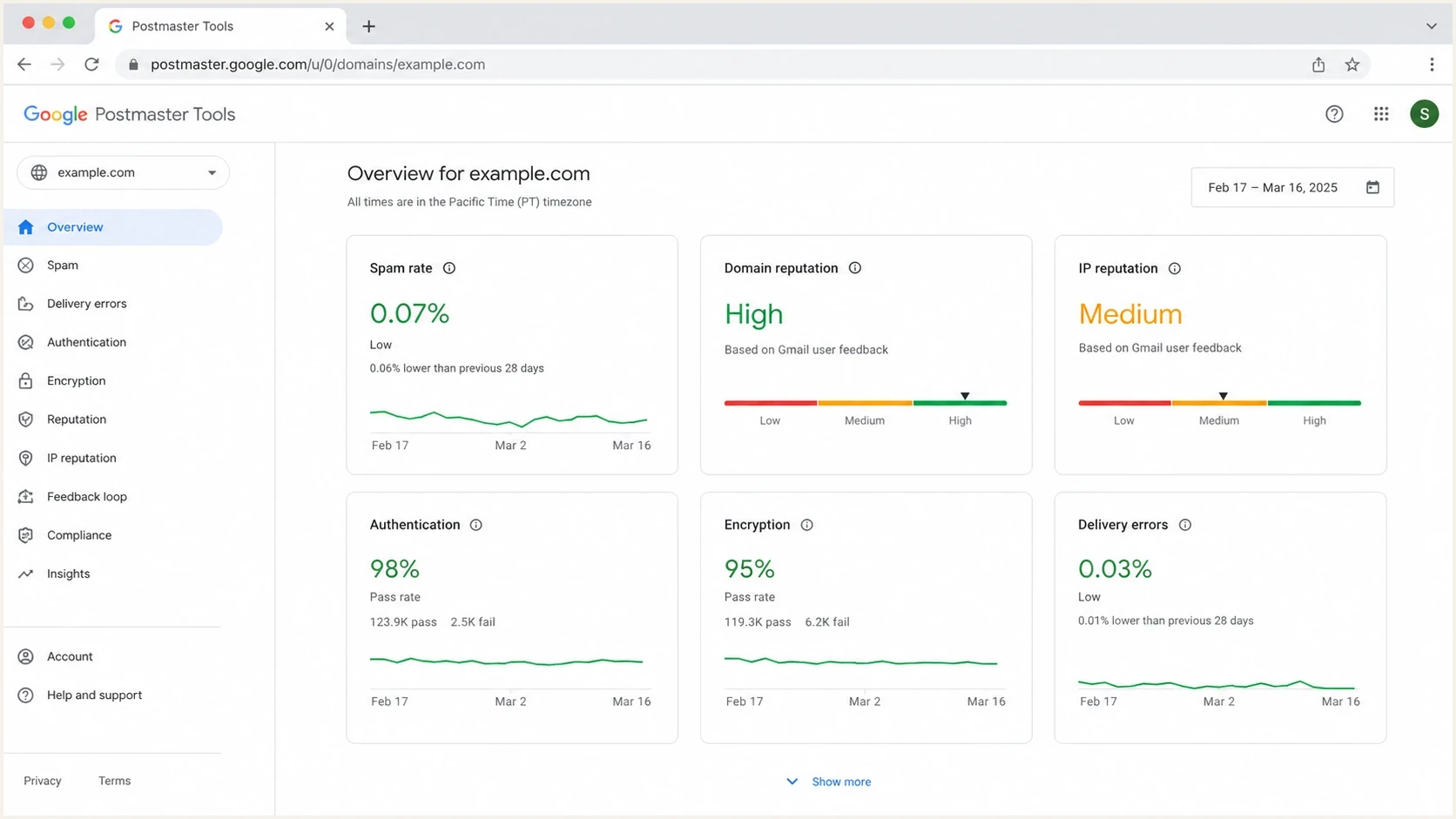The image size is (1456, 819).
Task: Open the Feb 17 – Mar 16, 2025 date picker
Action: pos(1292,187)
